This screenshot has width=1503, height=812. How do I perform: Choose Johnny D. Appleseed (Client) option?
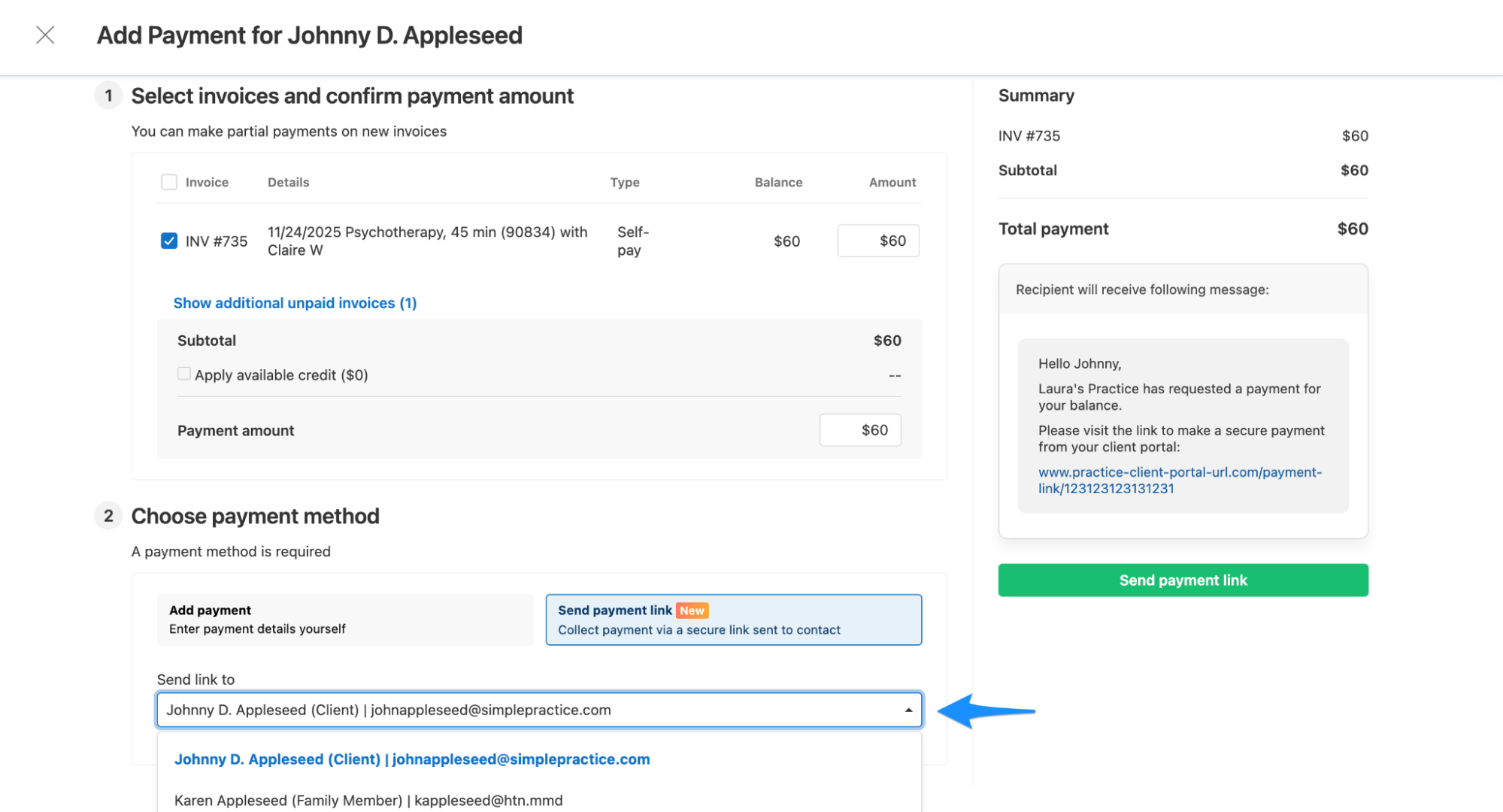point(412,759)
